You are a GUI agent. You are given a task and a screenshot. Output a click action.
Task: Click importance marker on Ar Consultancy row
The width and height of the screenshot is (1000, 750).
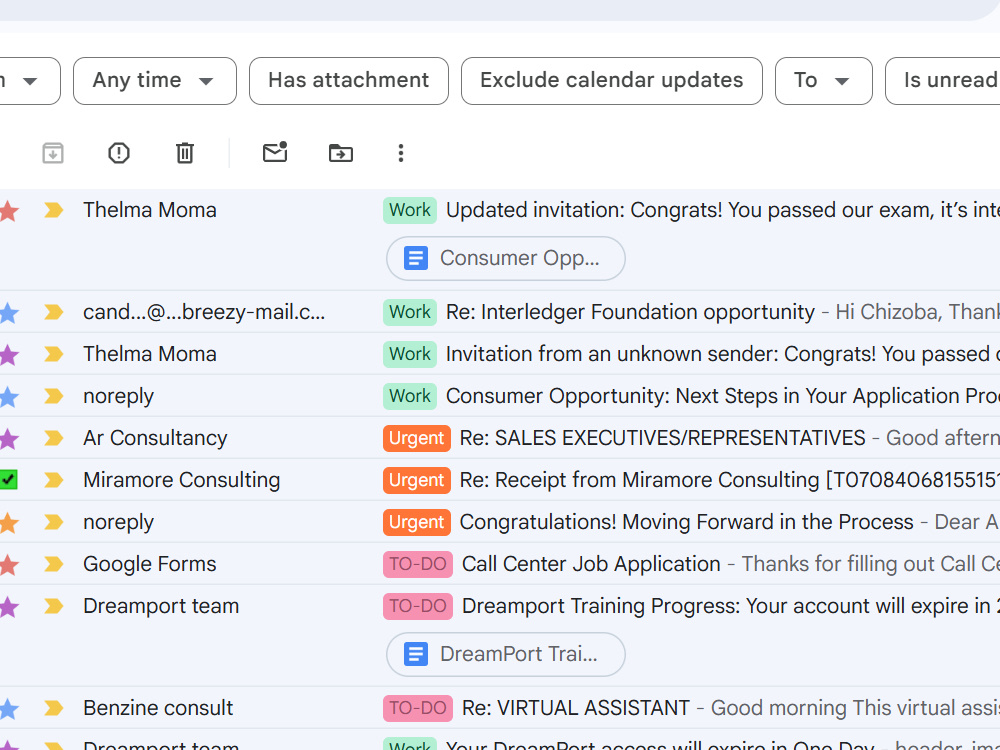point(54,438)
